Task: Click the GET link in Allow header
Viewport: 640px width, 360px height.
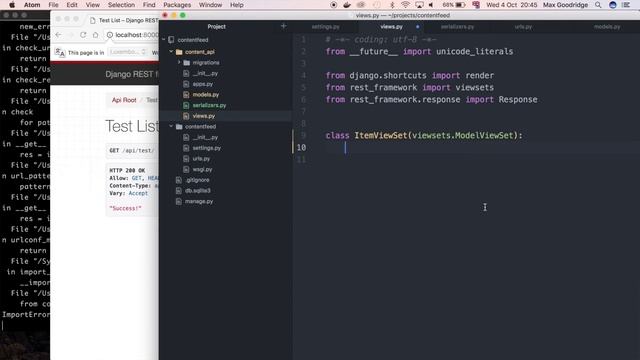Action: (136, 178)
